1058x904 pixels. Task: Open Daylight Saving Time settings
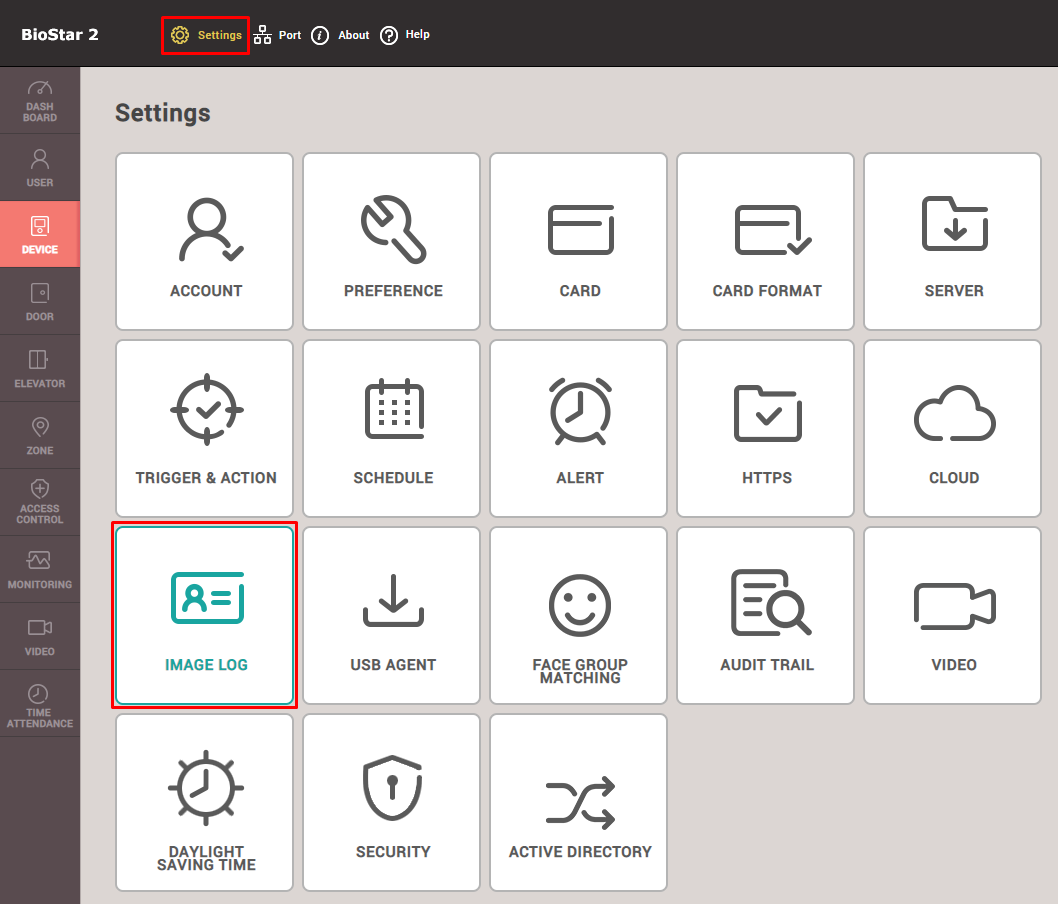tap(205, 802)
